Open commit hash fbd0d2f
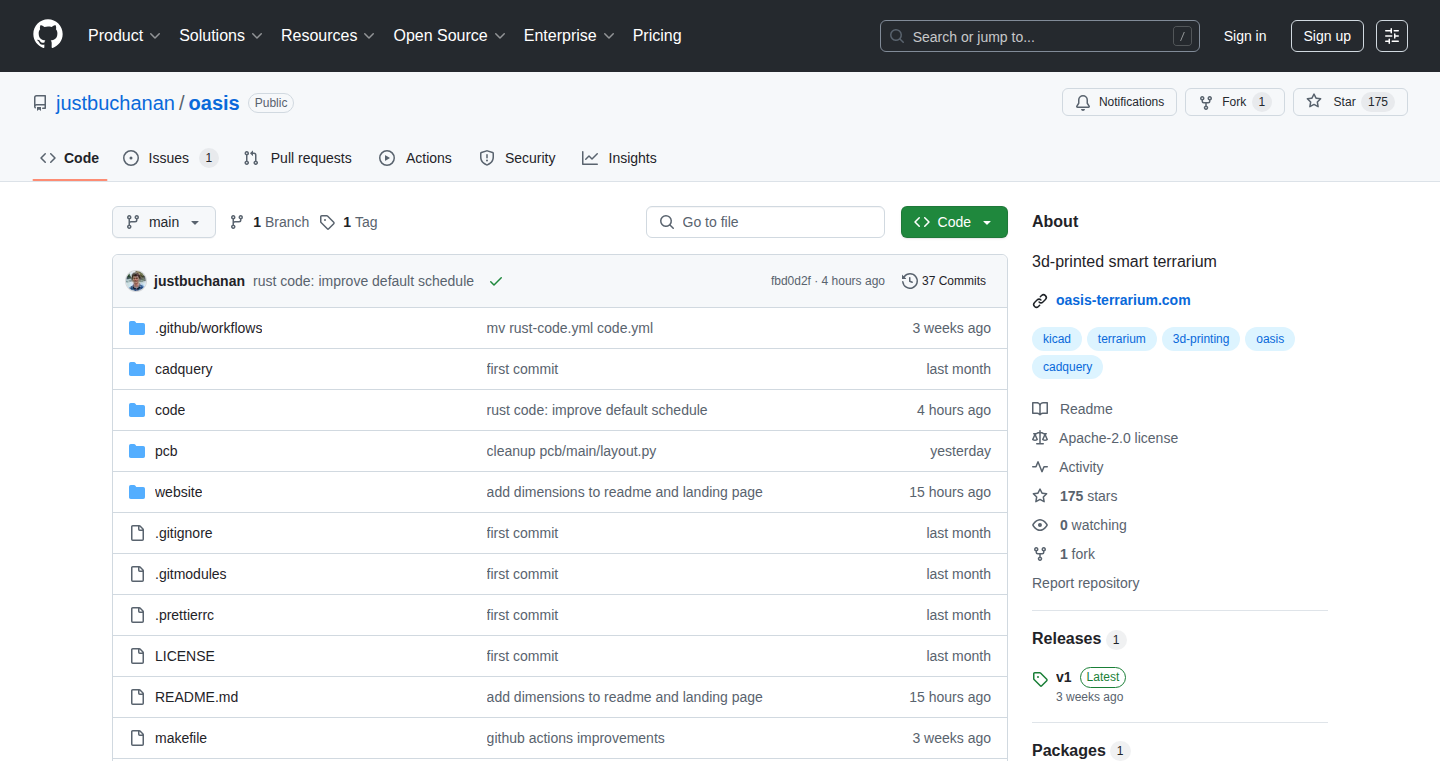Viewport: 1440px width, 761px height. (791, 281)
